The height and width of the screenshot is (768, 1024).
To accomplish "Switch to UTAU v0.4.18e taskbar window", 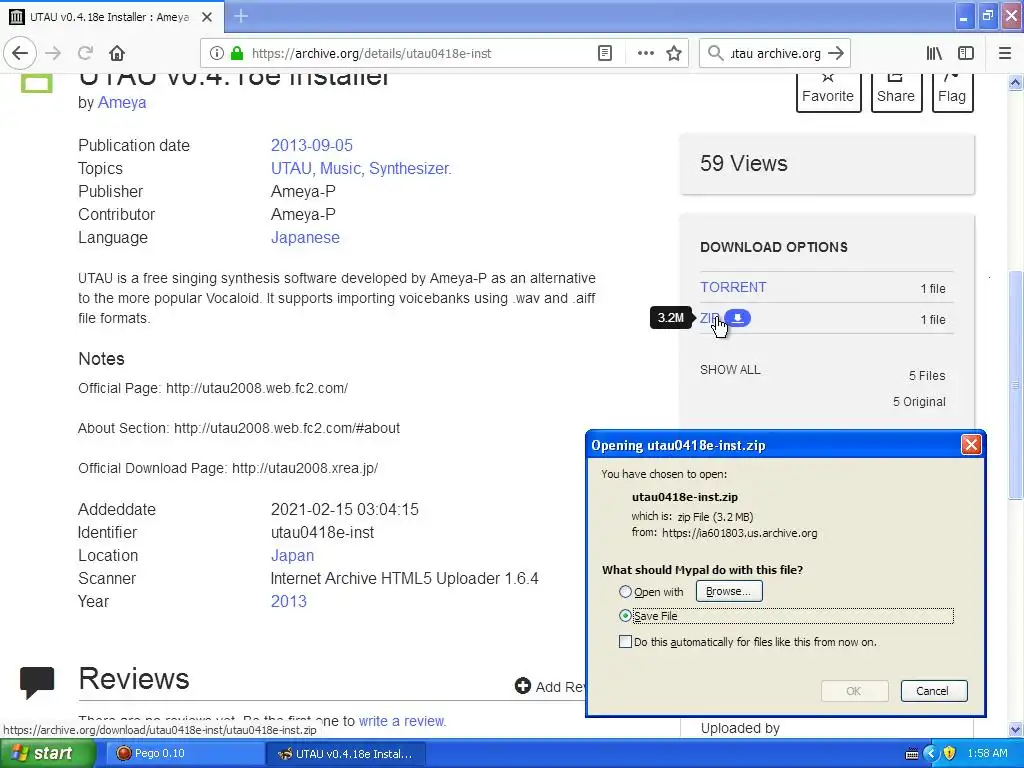I will click(346, 754).
